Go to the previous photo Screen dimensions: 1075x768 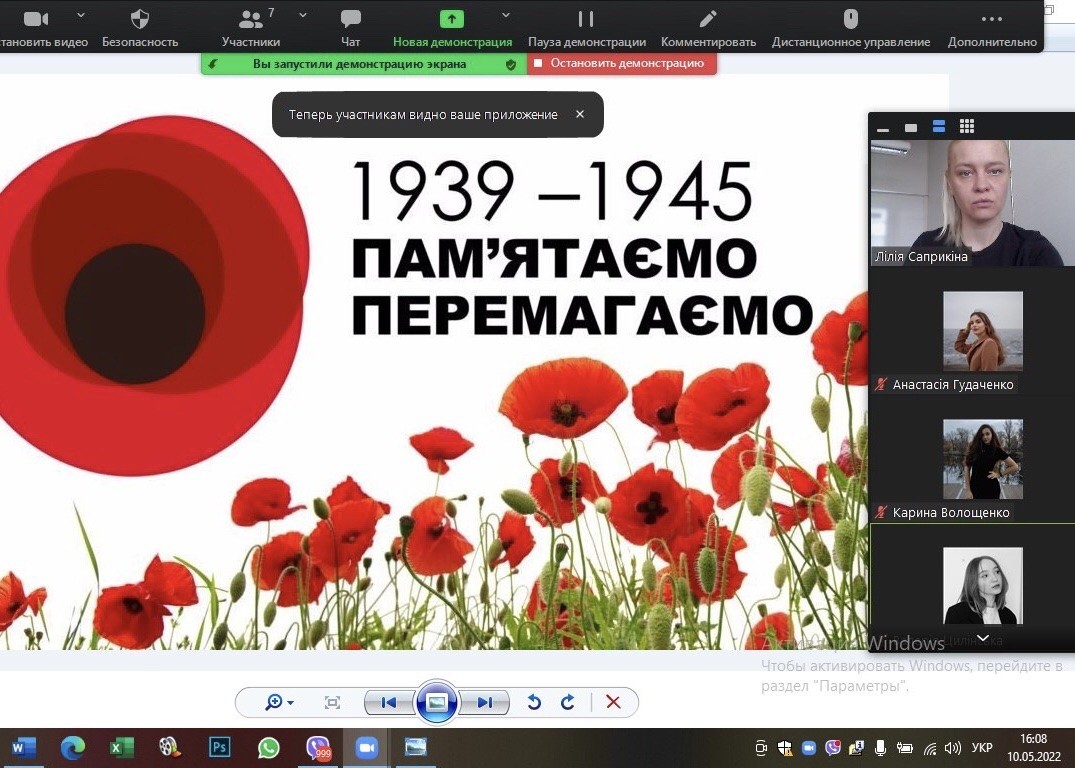pos(389,702)
